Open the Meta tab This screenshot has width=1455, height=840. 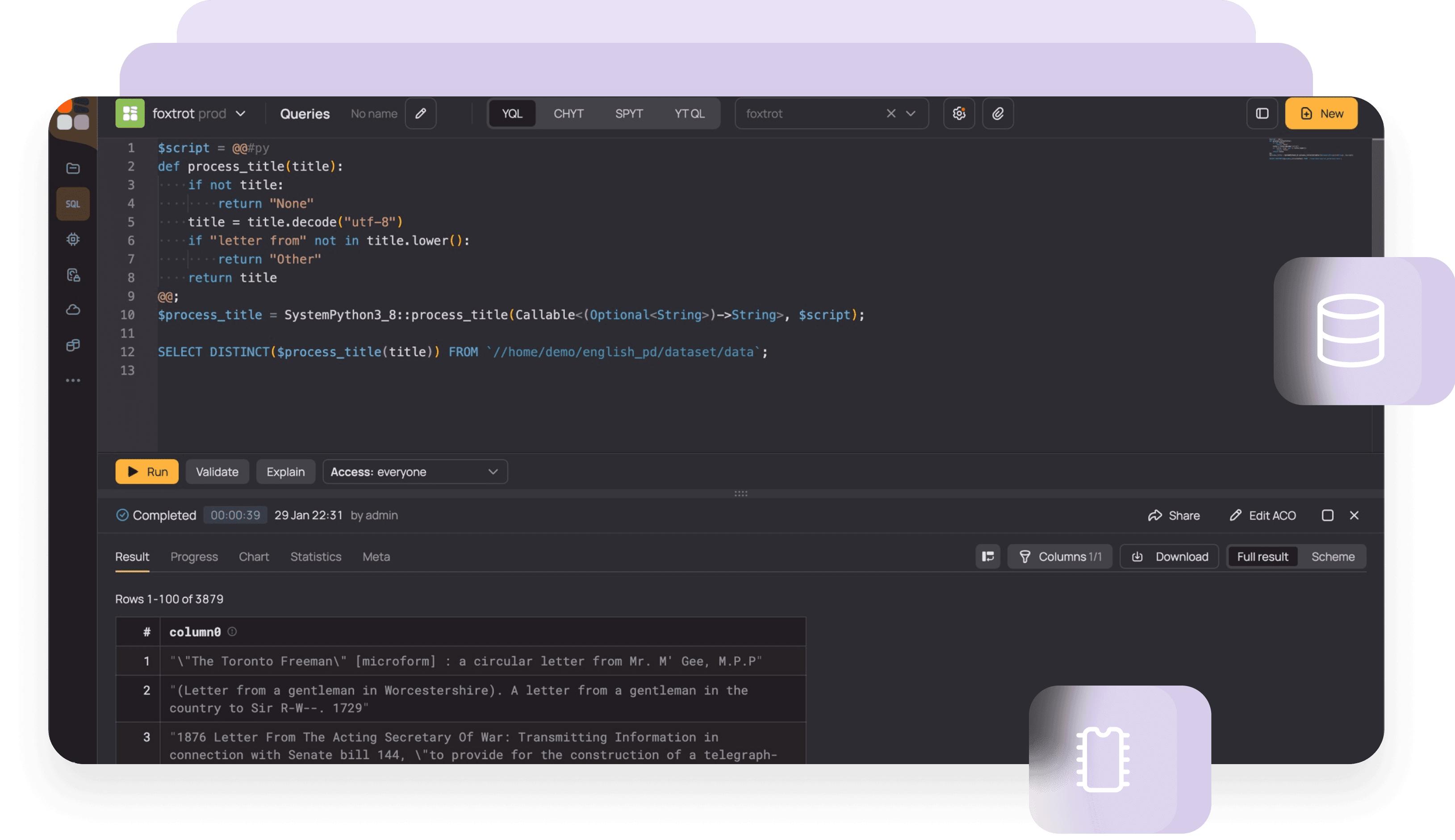[x=376, y=557]
